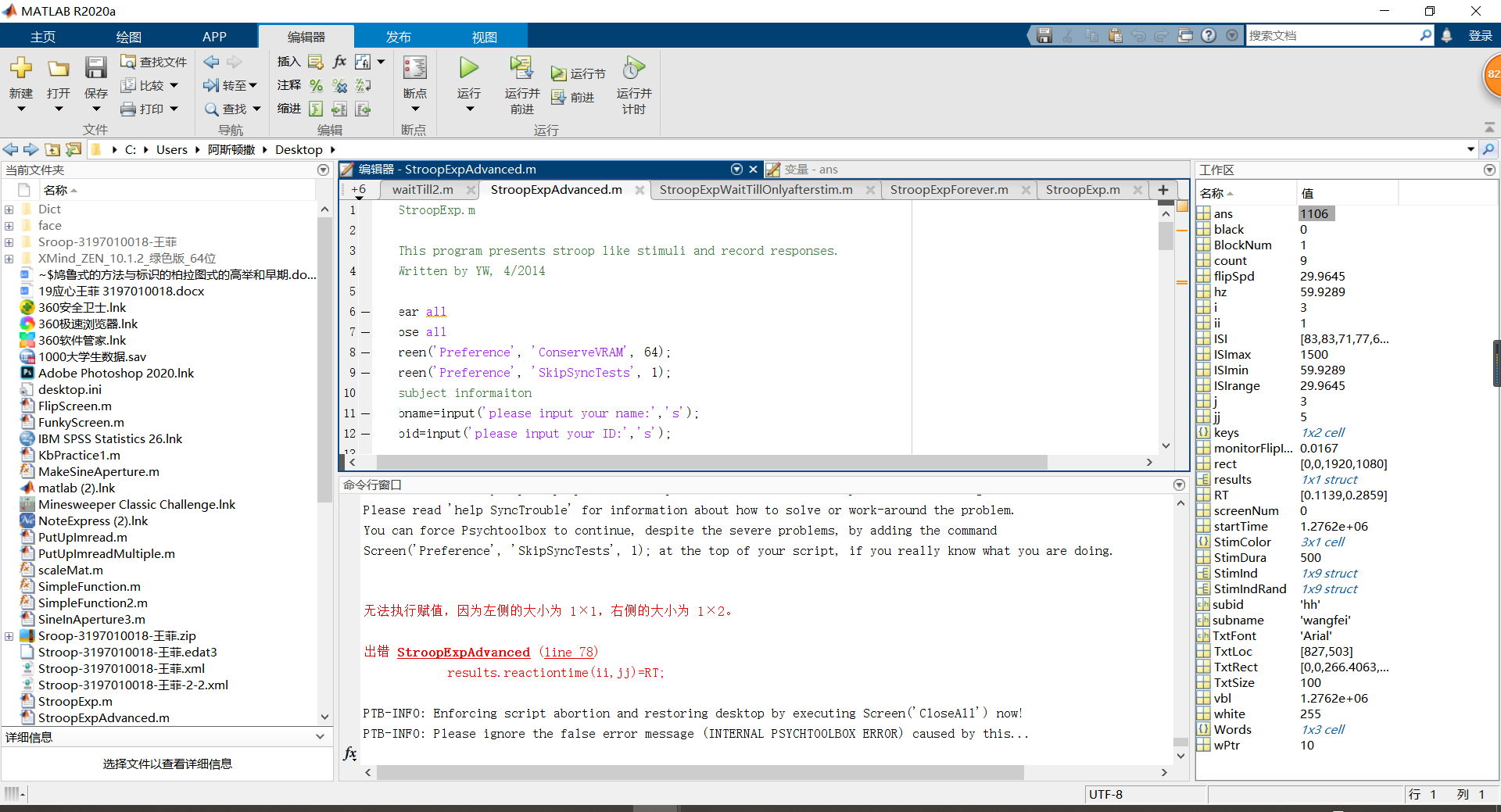Click the insert section icon
The width and height of the screenshot is (1501, 812).
[x=316, y=62]
